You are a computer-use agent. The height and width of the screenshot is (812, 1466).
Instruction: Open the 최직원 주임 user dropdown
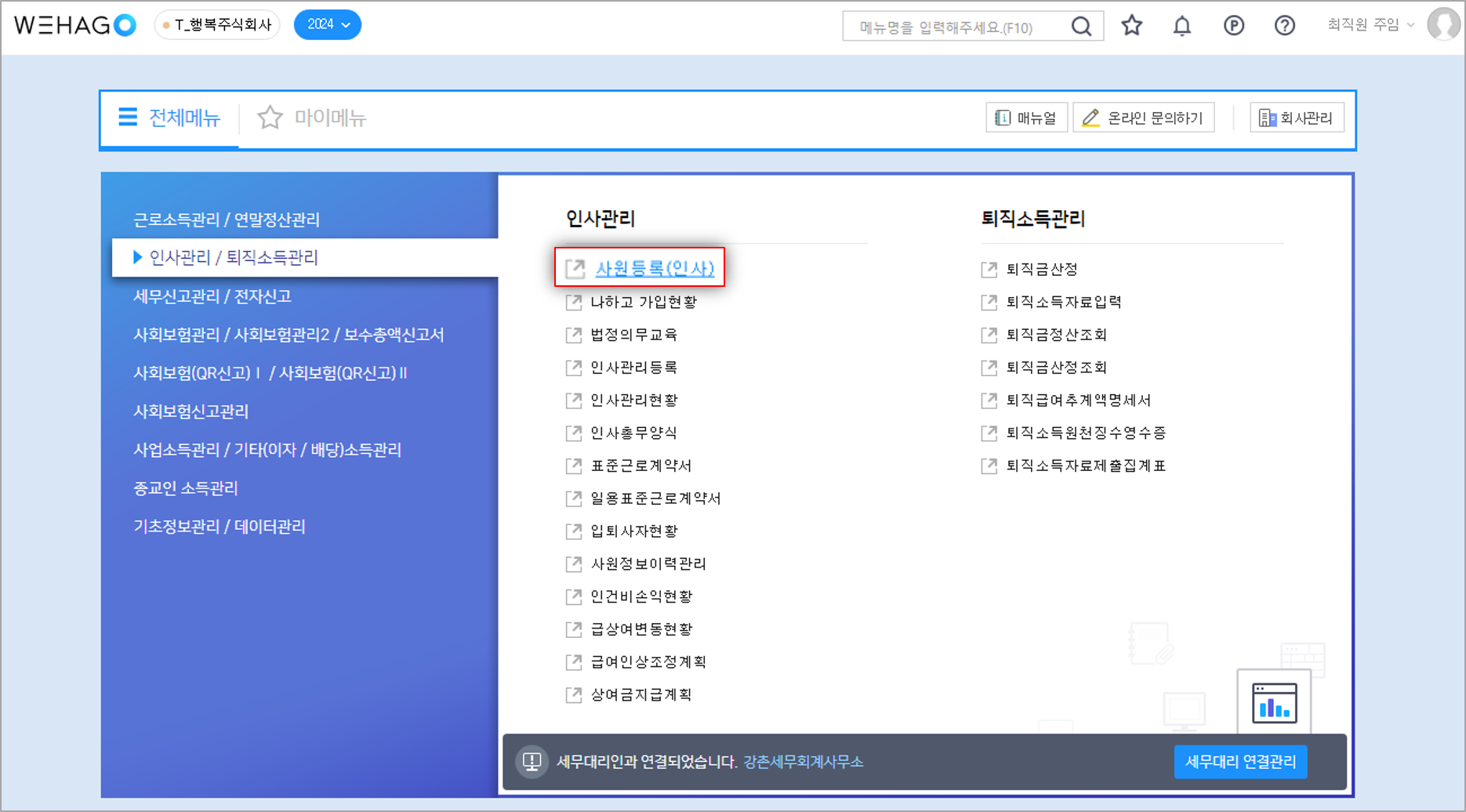coord(1370,25)
